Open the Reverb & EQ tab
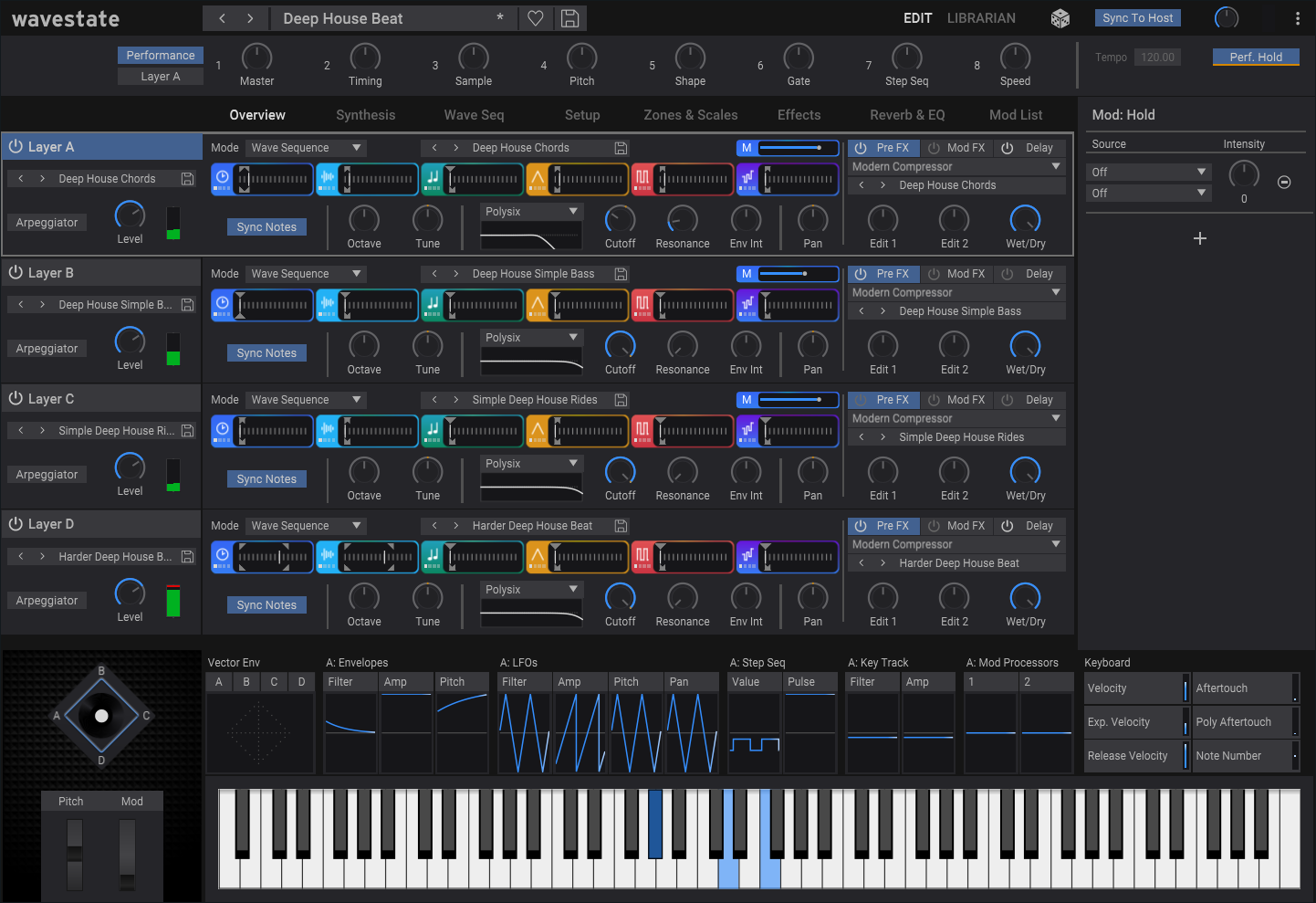The width and height of the screenshot is (1316, 903). pyautogui.click(x=907, y=115)
